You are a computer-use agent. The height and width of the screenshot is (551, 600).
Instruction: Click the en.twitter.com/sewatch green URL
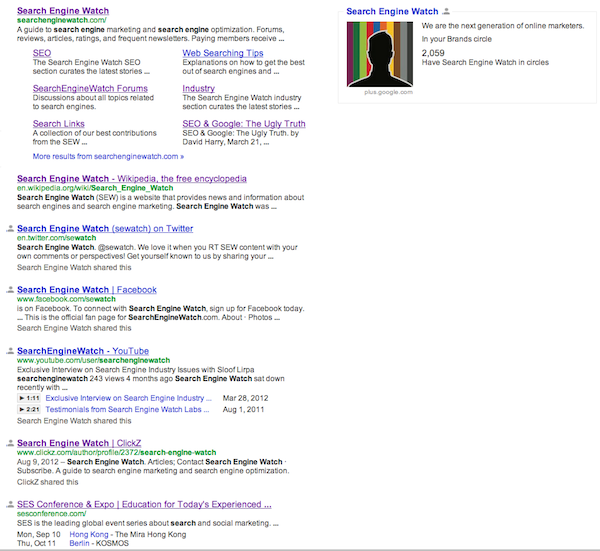[56, 238]
